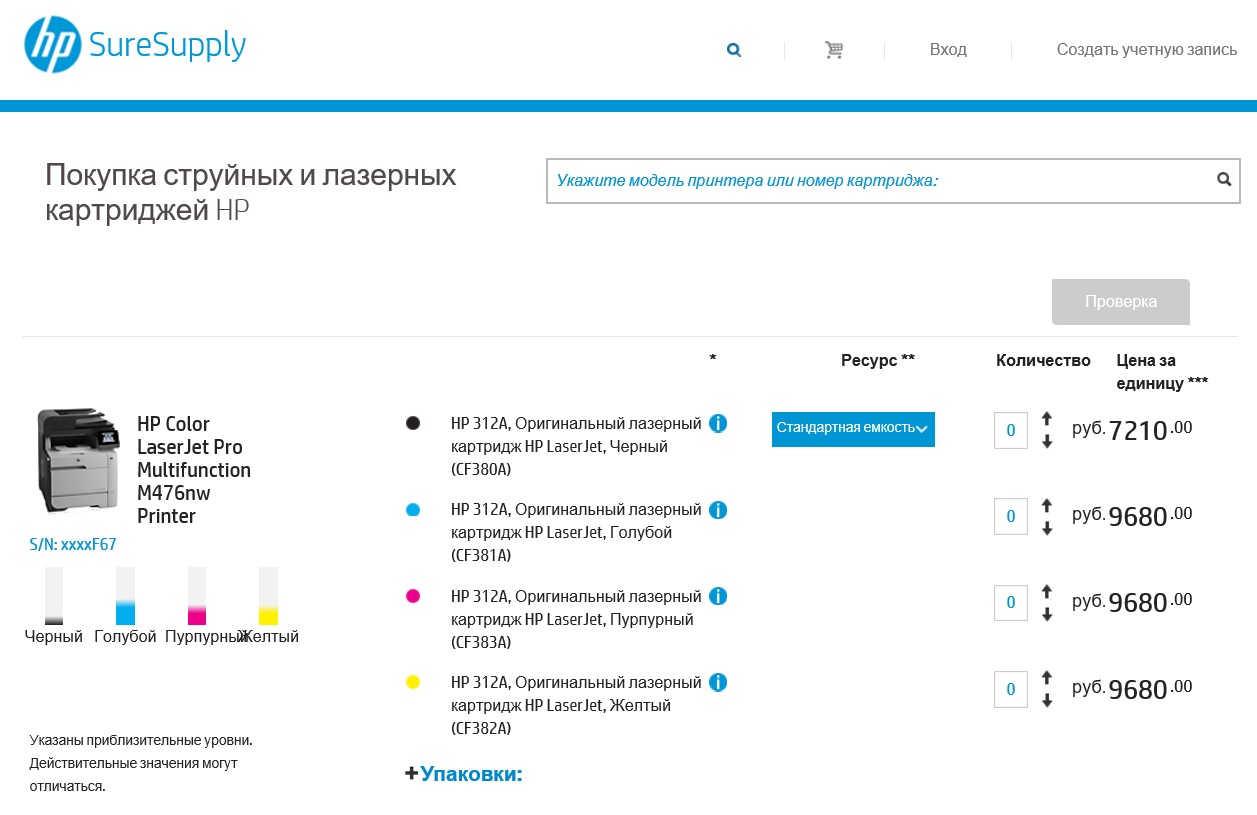Viewport: 1257px width, 815px height.
Task: Click quantity field for black cartridge CF380A
Action: click(x=1011, y=430)
